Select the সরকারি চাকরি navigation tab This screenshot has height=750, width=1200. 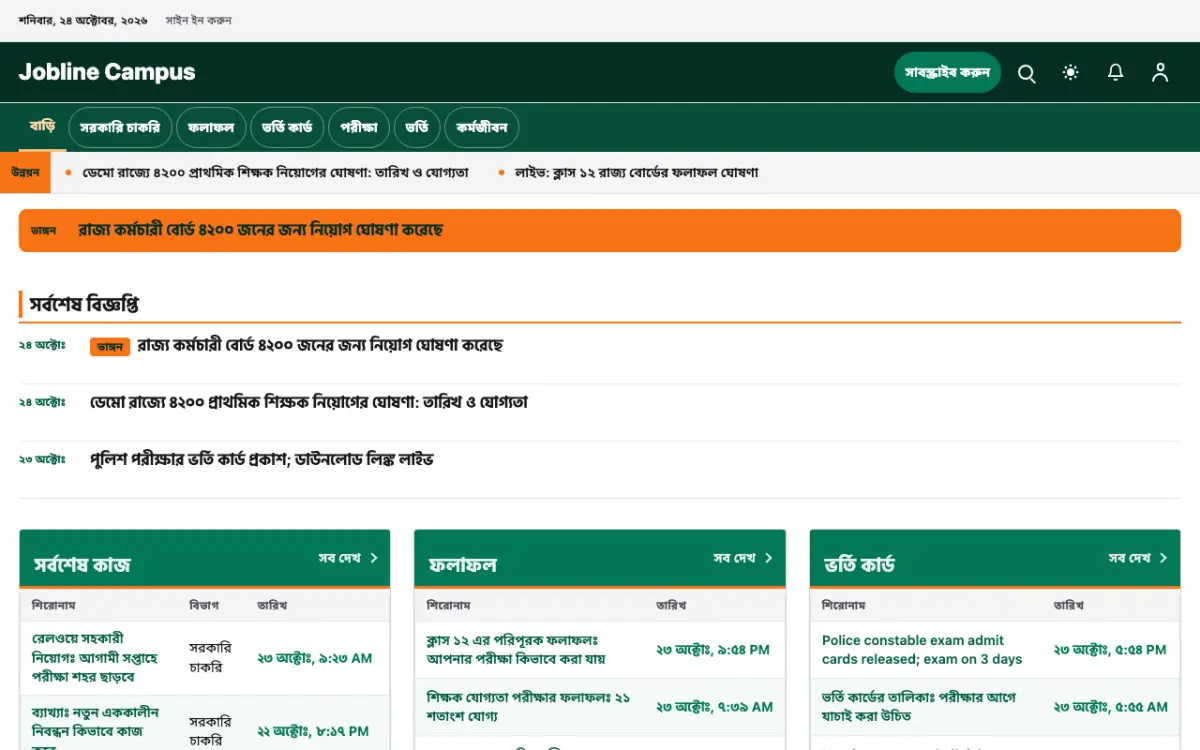point(120,128)
